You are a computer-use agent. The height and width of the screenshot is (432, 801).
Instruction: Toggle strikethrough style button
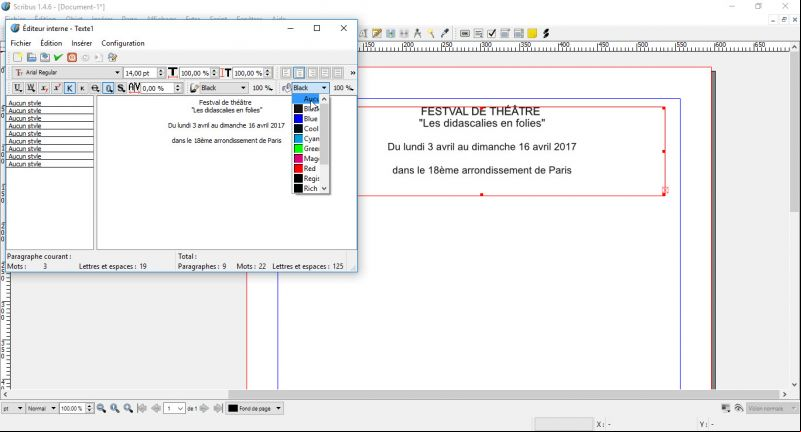click(95, 88)
